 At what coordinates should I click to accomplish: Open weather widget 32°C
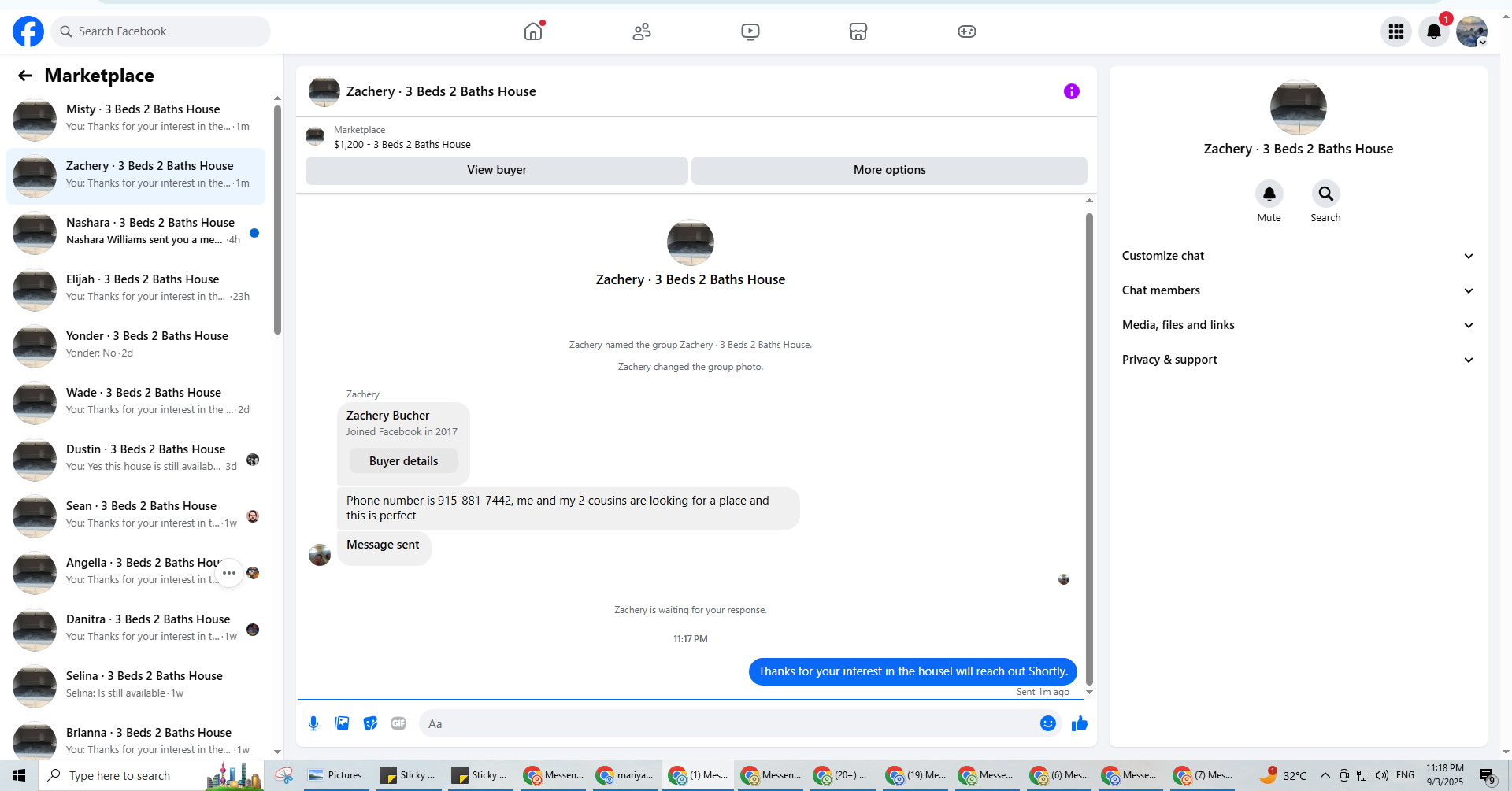coord(1284,775)
